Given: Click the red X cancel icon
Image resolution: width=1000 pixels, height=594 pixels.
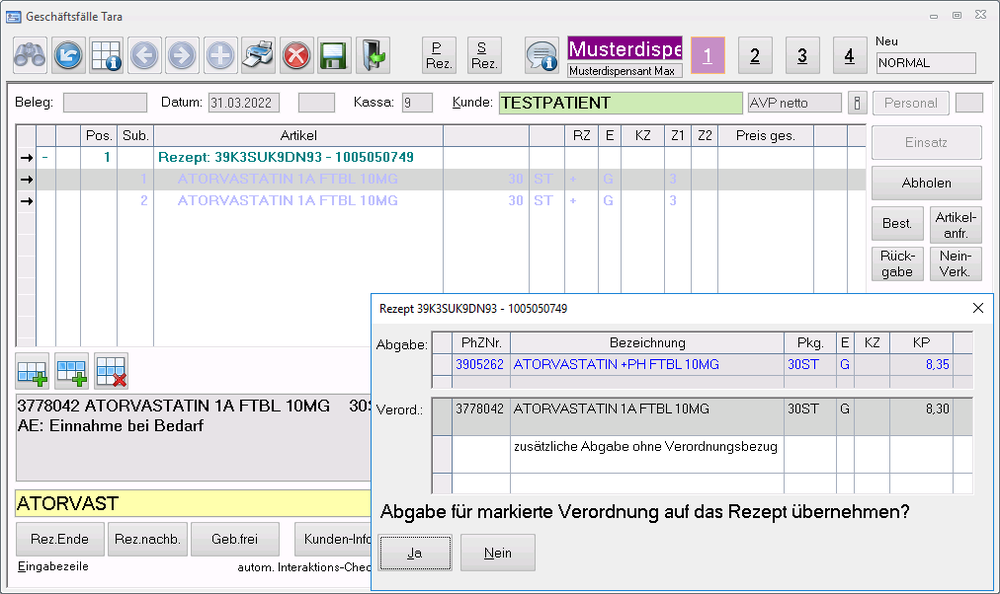Looking at the screenshot, I should 296,55.
